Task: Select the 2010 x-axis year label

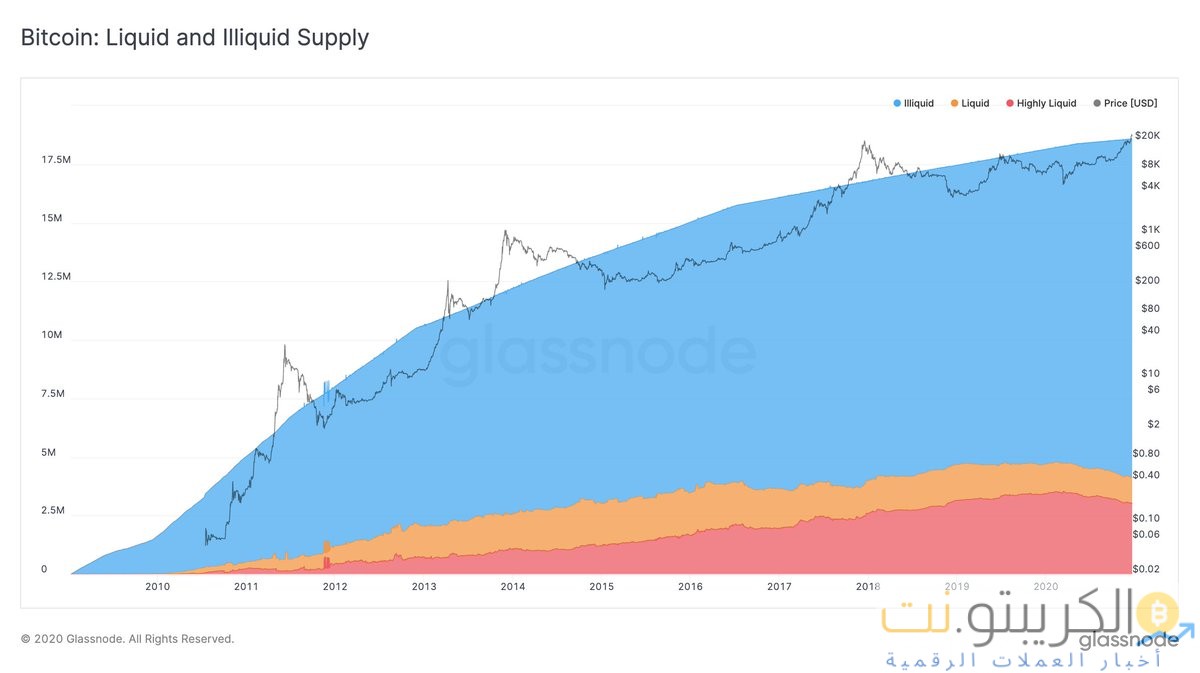Action: pyautogui.click(x=158, y=586)
